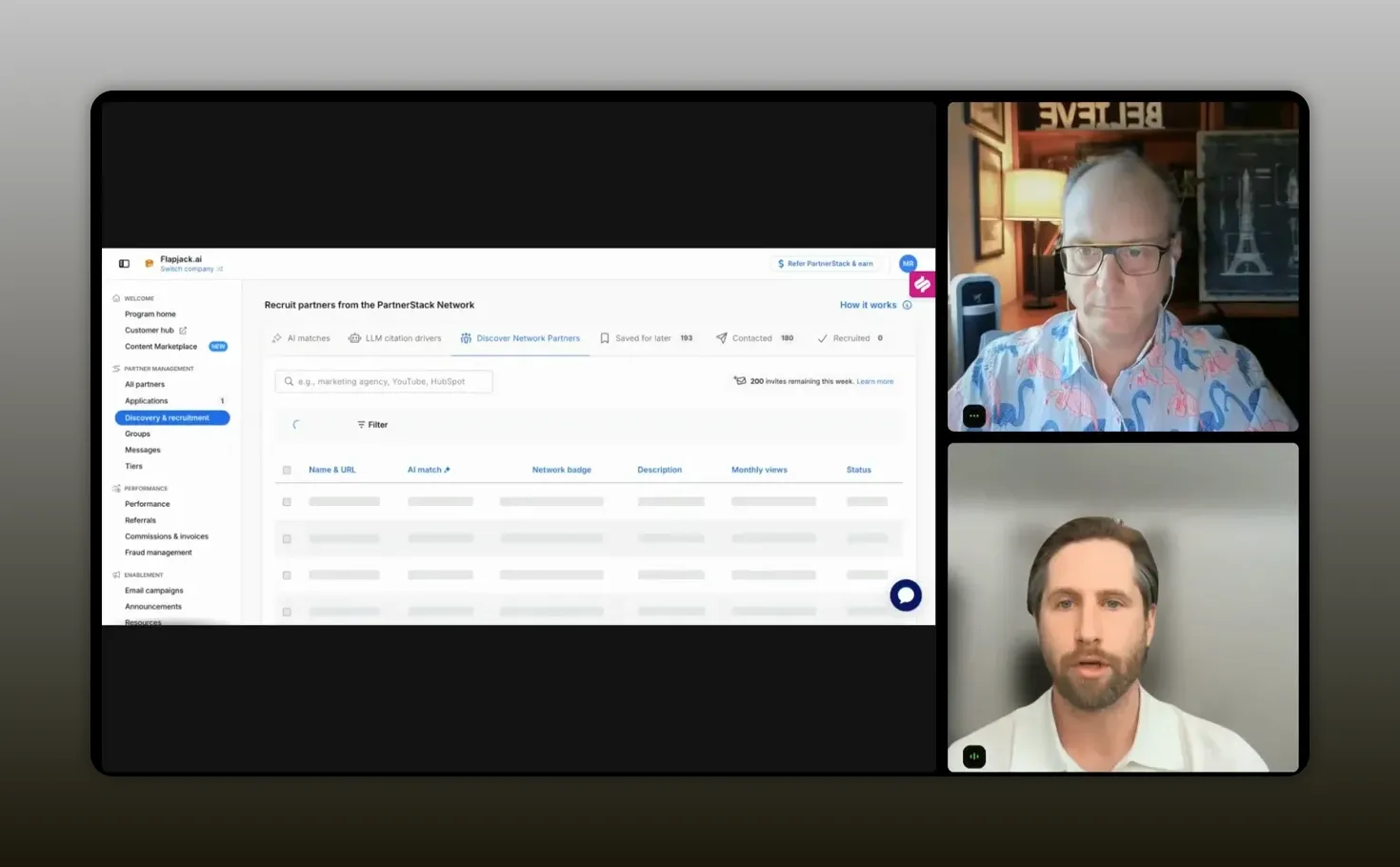The width and height of the screenshot is (1400, 867).
Task: Sort by Network badge column header
Action: click(x=562, y=470)
